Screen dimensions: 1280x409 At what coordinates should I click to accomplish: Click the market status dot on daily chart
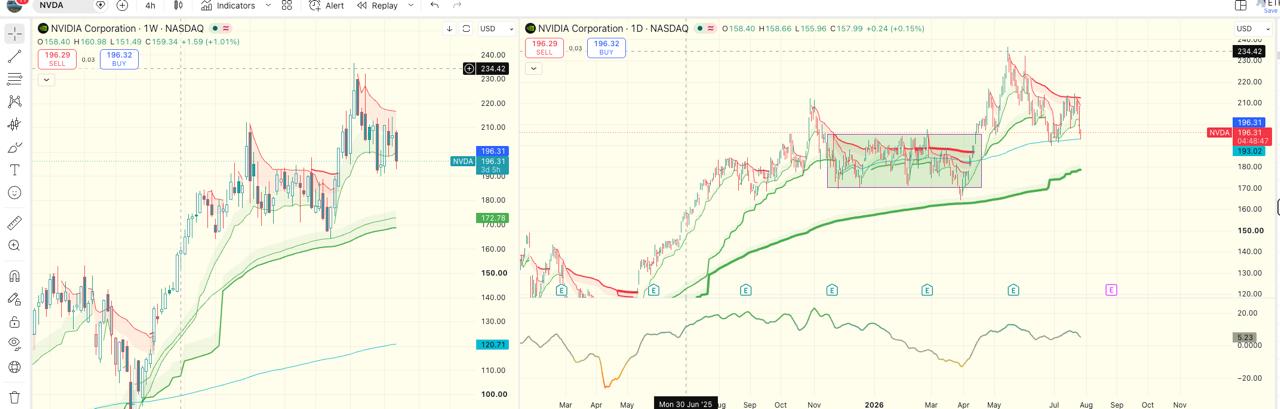click(698, 29)
